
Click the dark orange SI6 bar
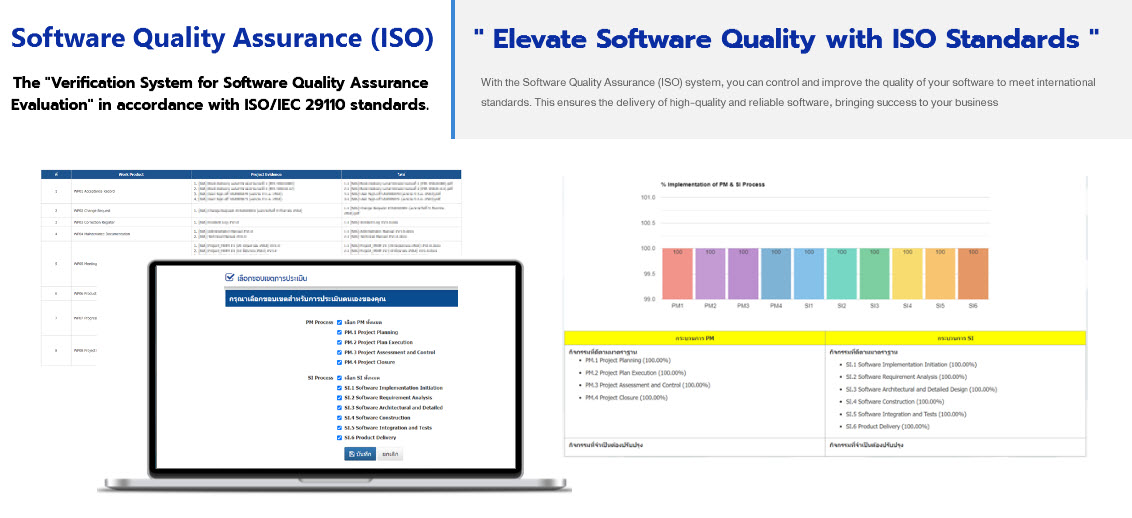(973, 273)
